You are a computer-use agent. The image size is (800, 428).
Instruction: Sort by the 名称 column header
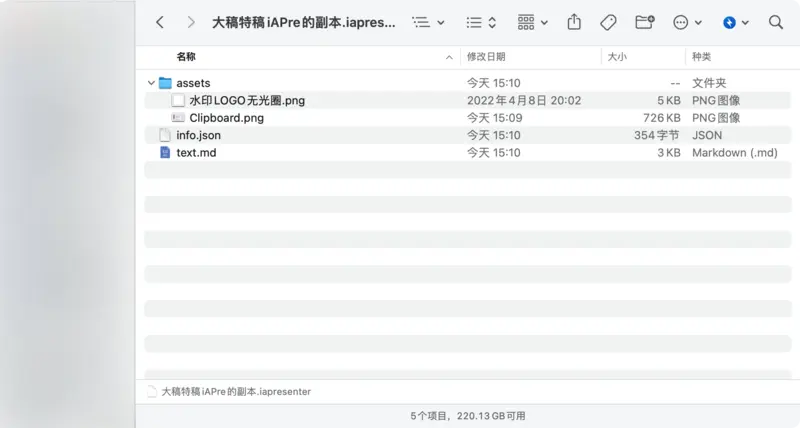click(186, 57)
